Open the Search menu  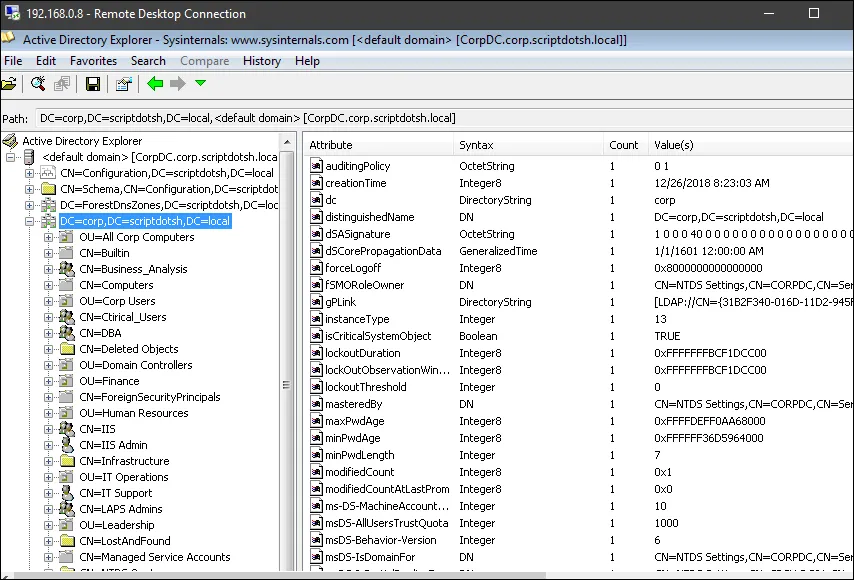click(x=148, y=61)
